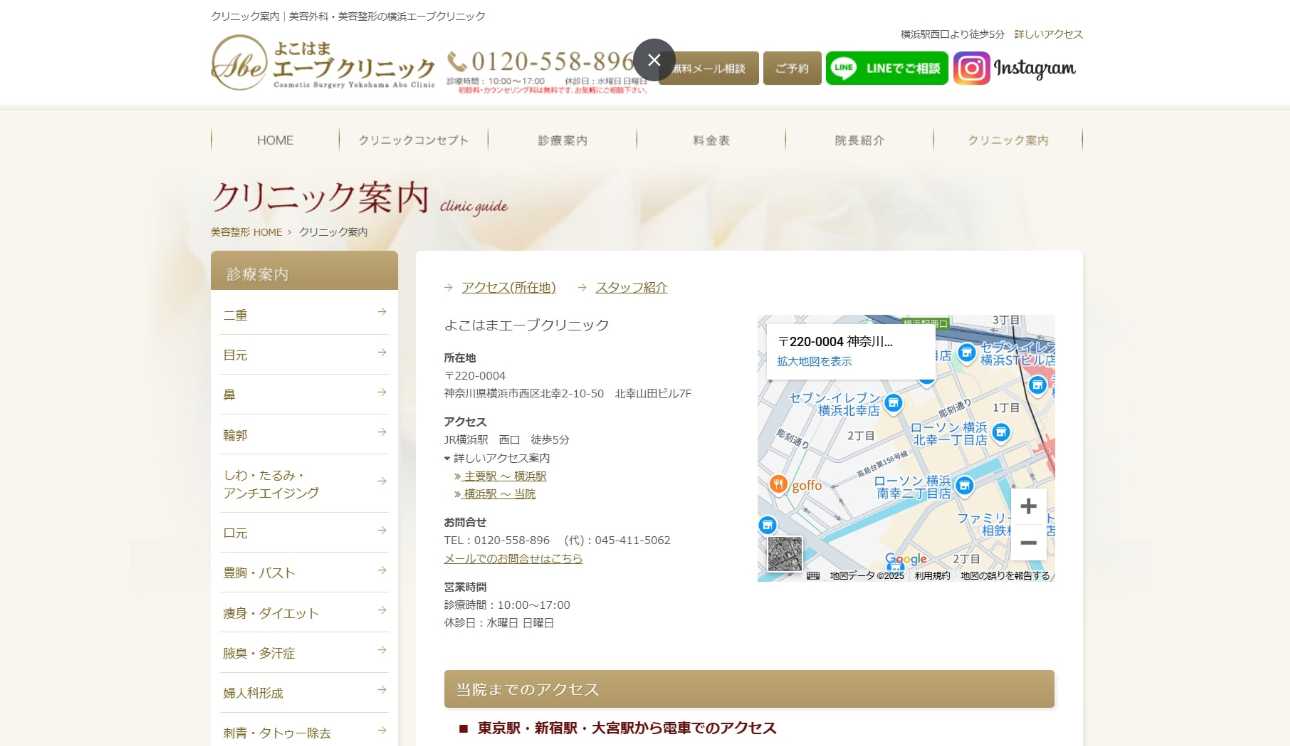The width and height of the screenshot is (1290, 746).
Task: Open クリニックコンセプト menu item
Action: click(x=413, y=140)
